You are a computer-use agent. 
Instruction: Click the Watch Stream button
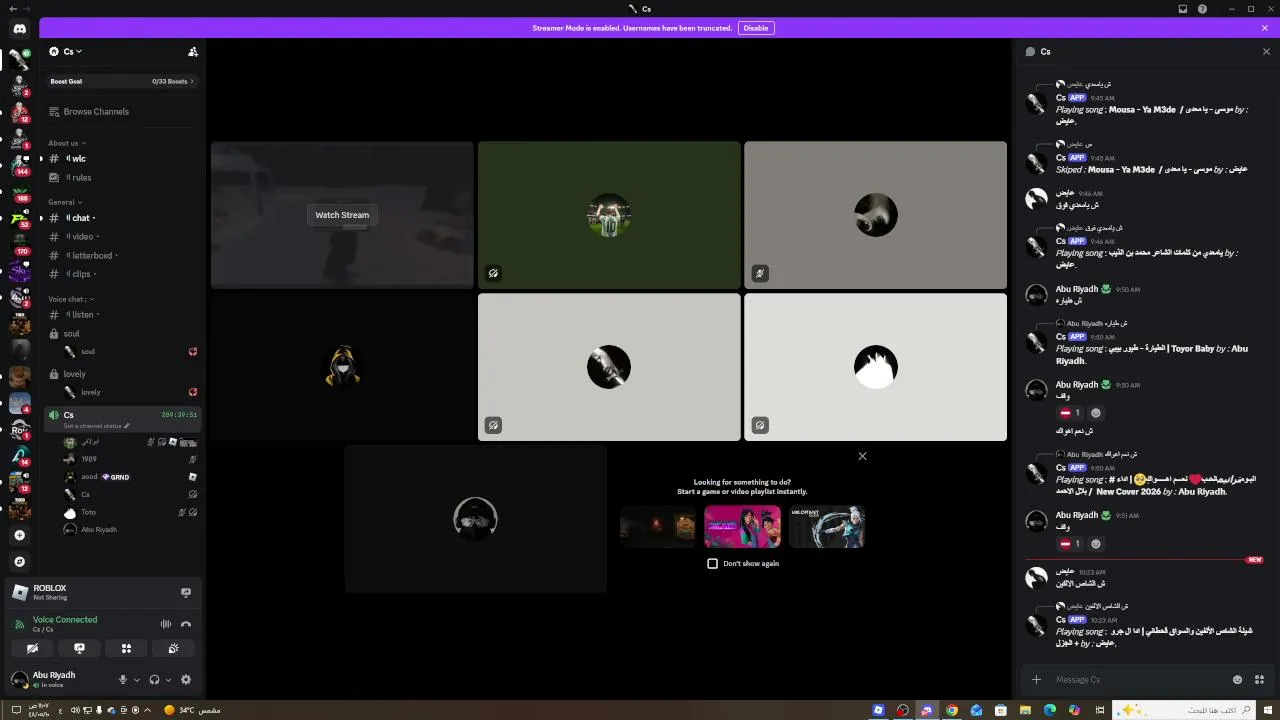point(342,215)
